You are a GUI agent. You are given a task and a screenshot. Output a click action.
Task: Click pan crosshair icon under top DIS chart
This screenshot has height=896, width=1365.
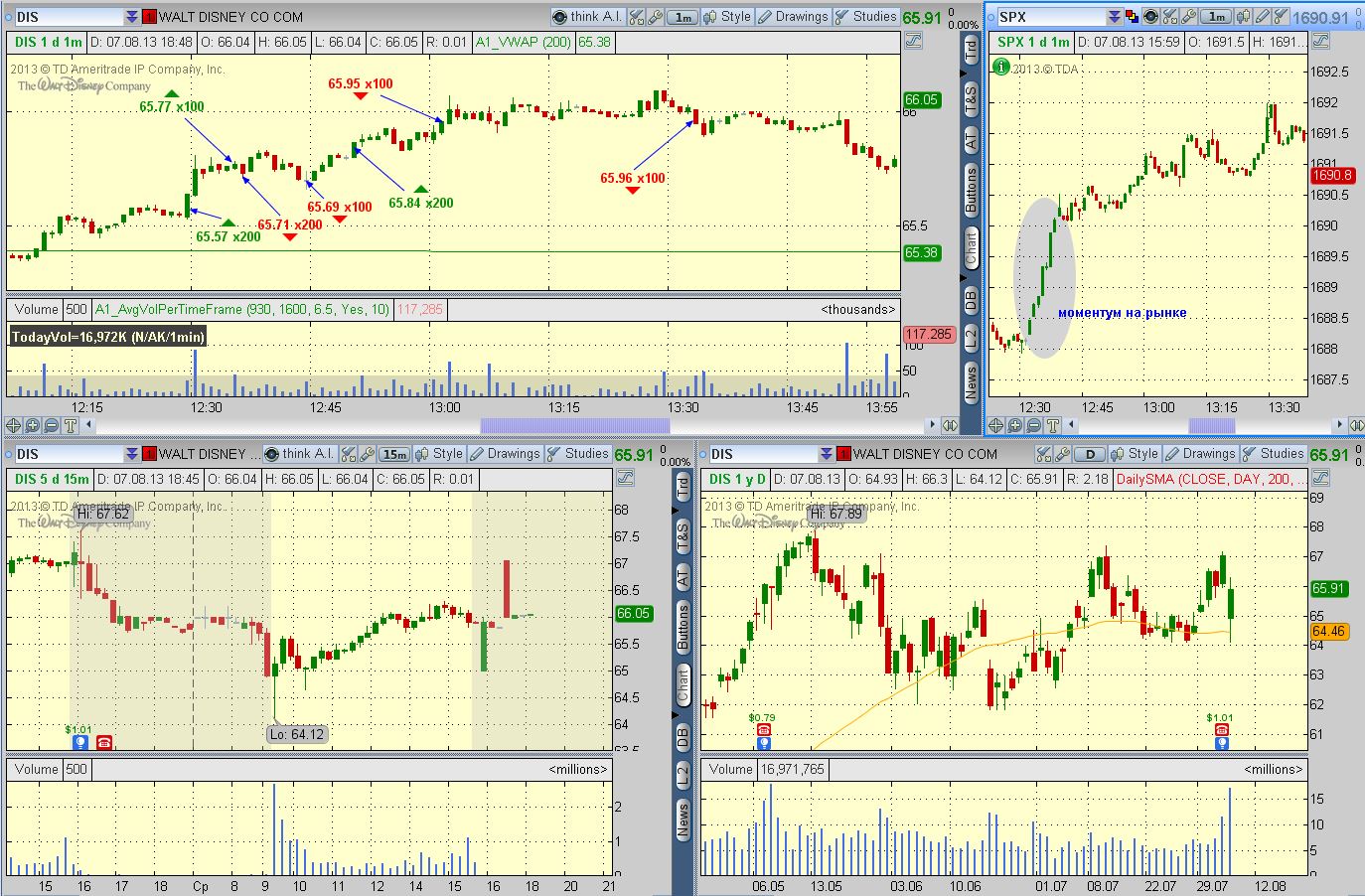[14, 425]
